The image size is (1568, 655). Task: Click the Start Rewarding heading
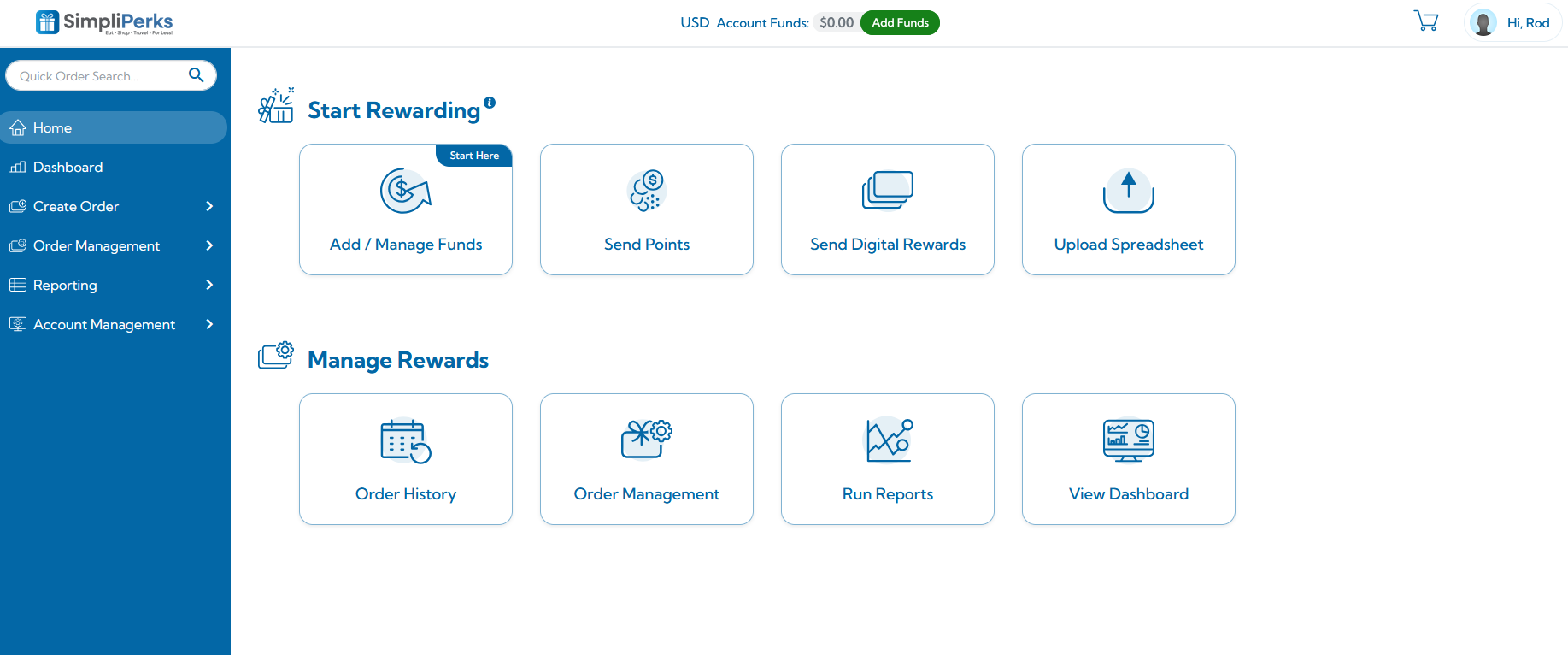pyautogui.click(x=394, y=110)
